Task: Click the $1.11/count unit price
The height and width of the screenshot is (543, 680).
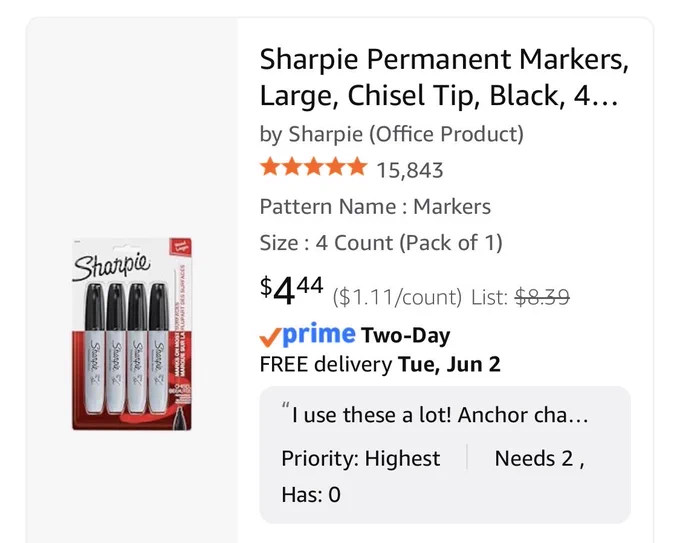Action: click(x=397, y=297)
